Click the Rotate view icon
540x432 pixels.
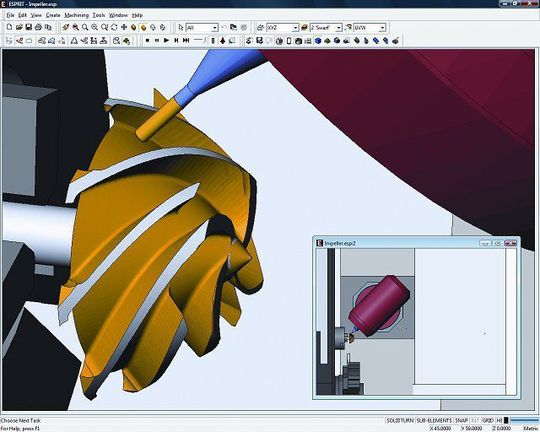(114, 27)
